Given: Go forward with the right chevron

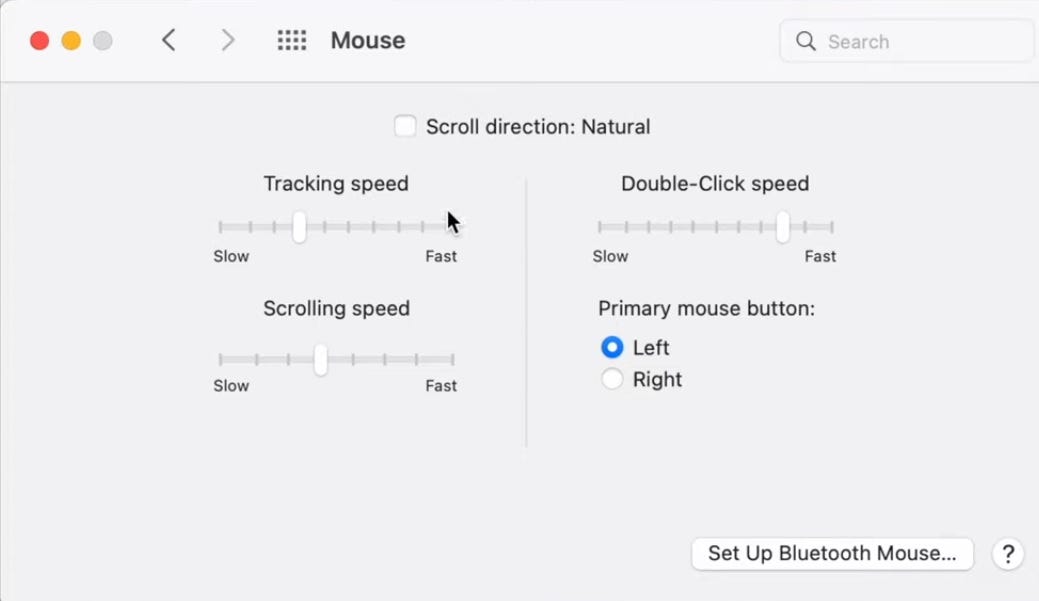Looking at the screenshot, I should click(228, 40).
